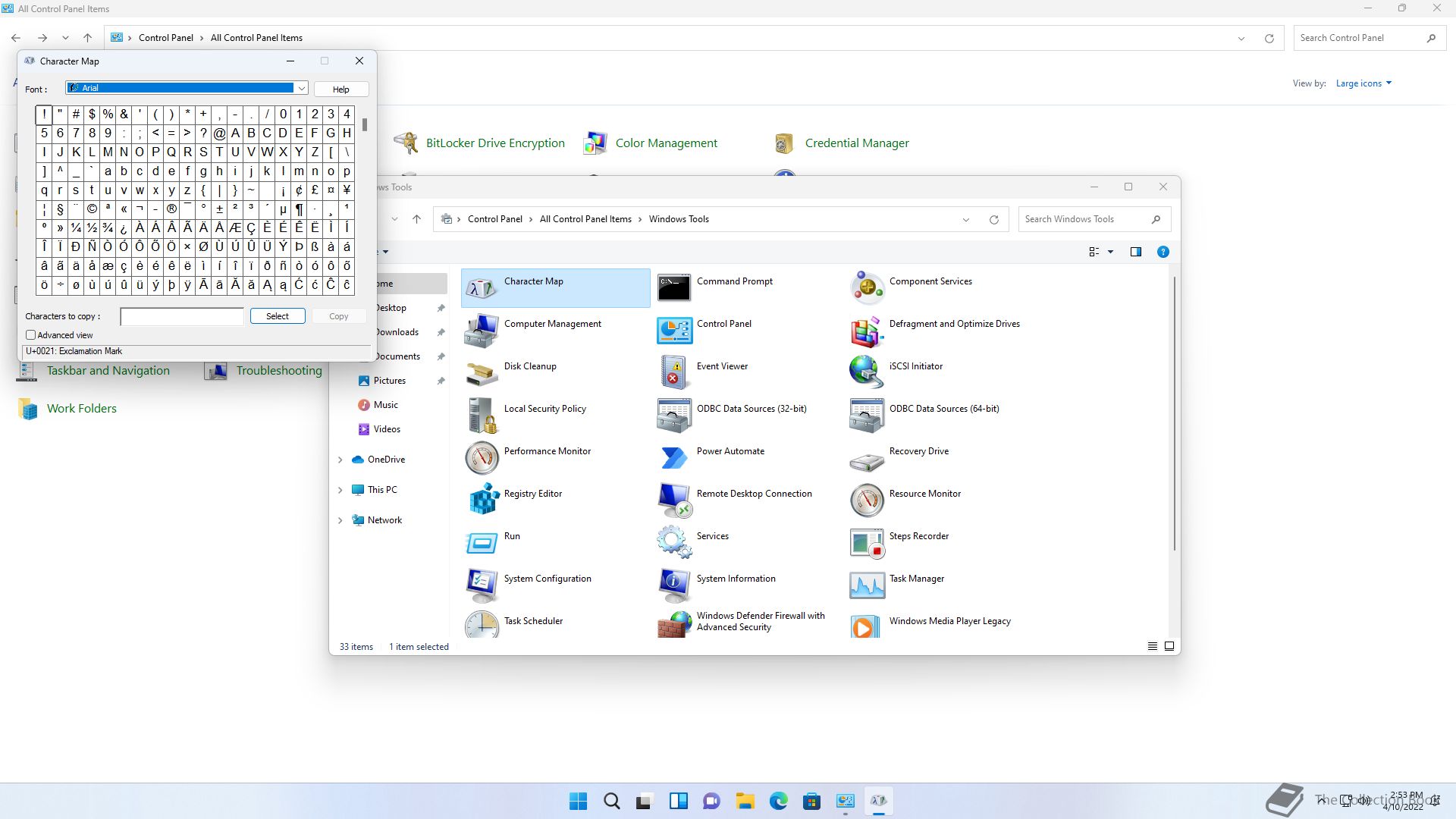Open System Information icon

click(674, 585)
